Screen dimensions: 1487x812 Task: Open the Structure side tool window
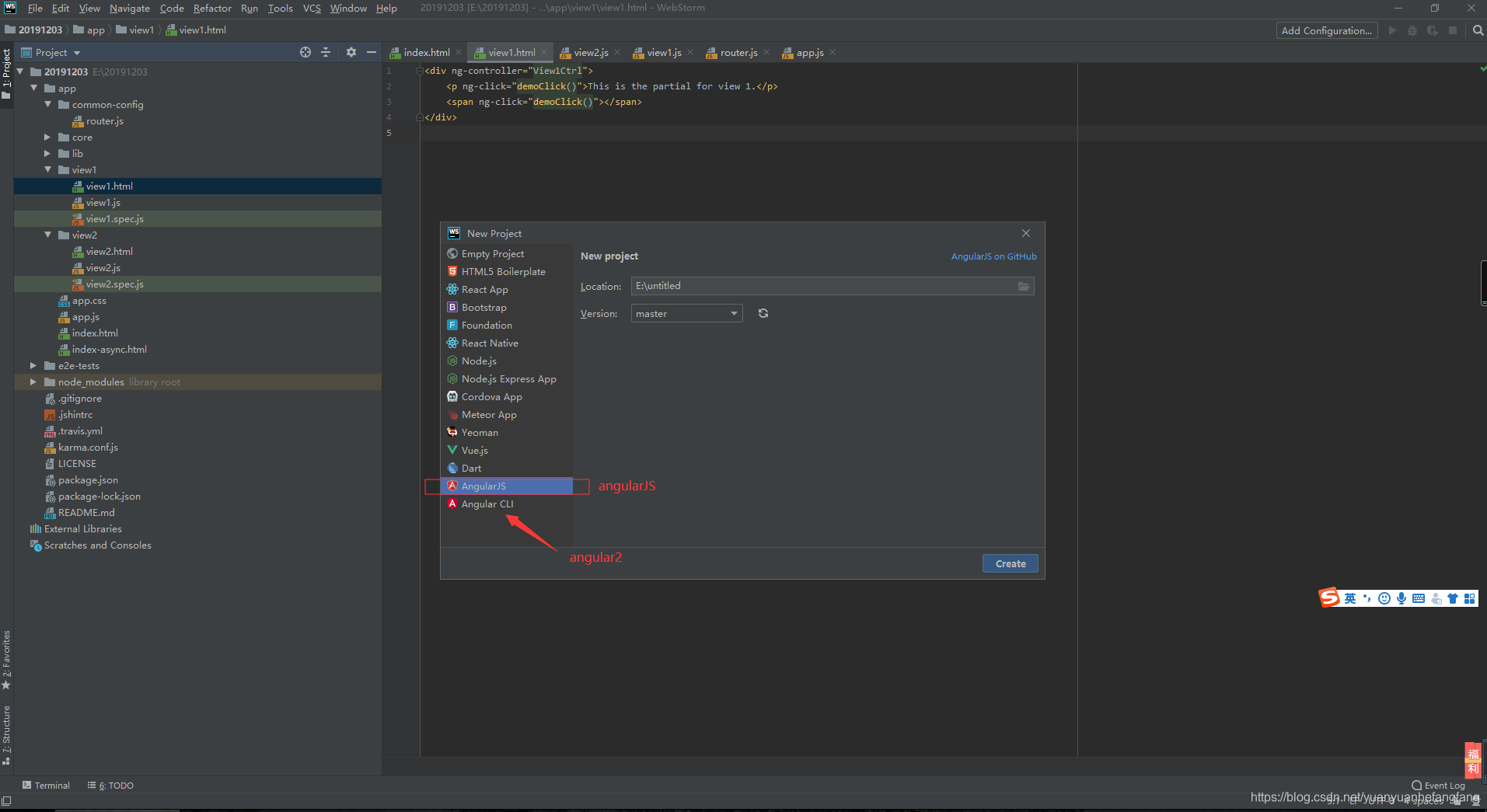pyautogui.click(x=6, y=735)
